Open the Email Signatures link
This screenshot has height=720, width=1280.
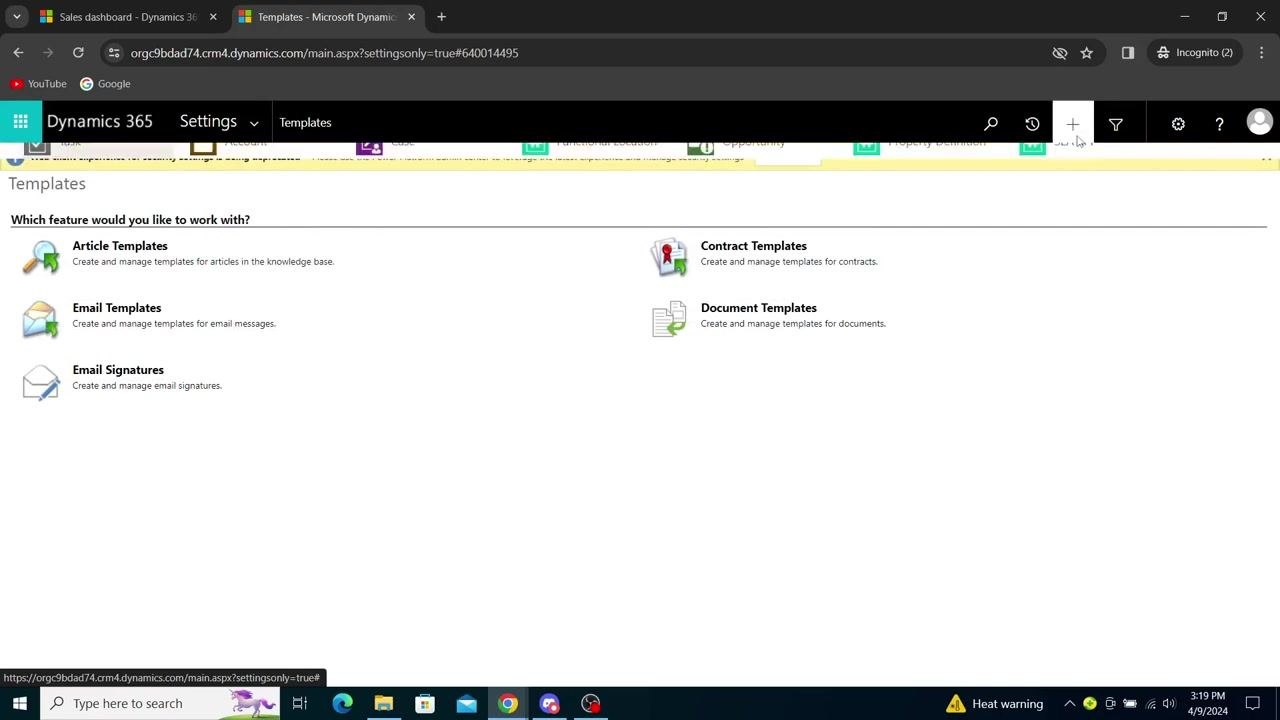(118, 370)
